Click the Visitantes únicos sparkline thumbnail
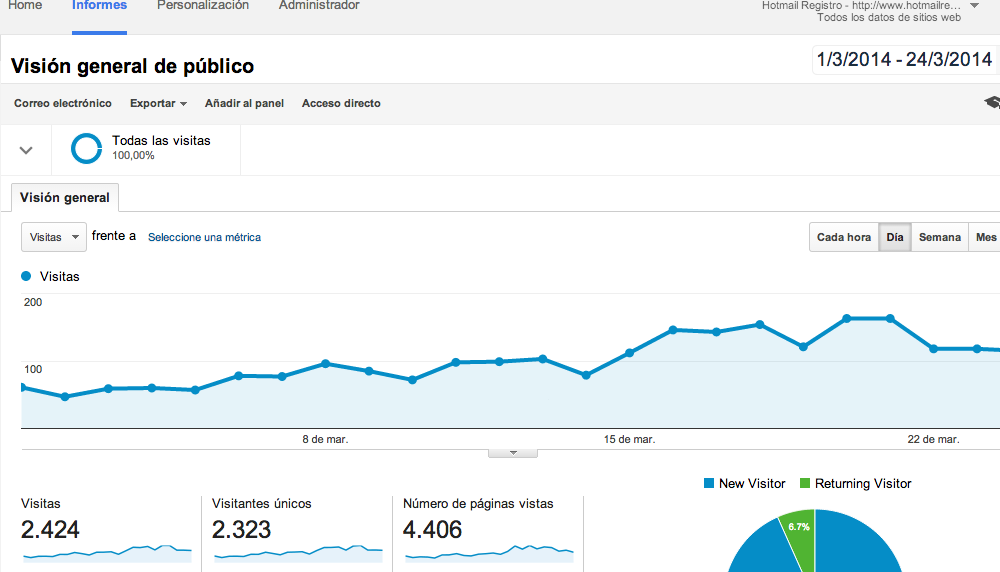 click(298, 554)
